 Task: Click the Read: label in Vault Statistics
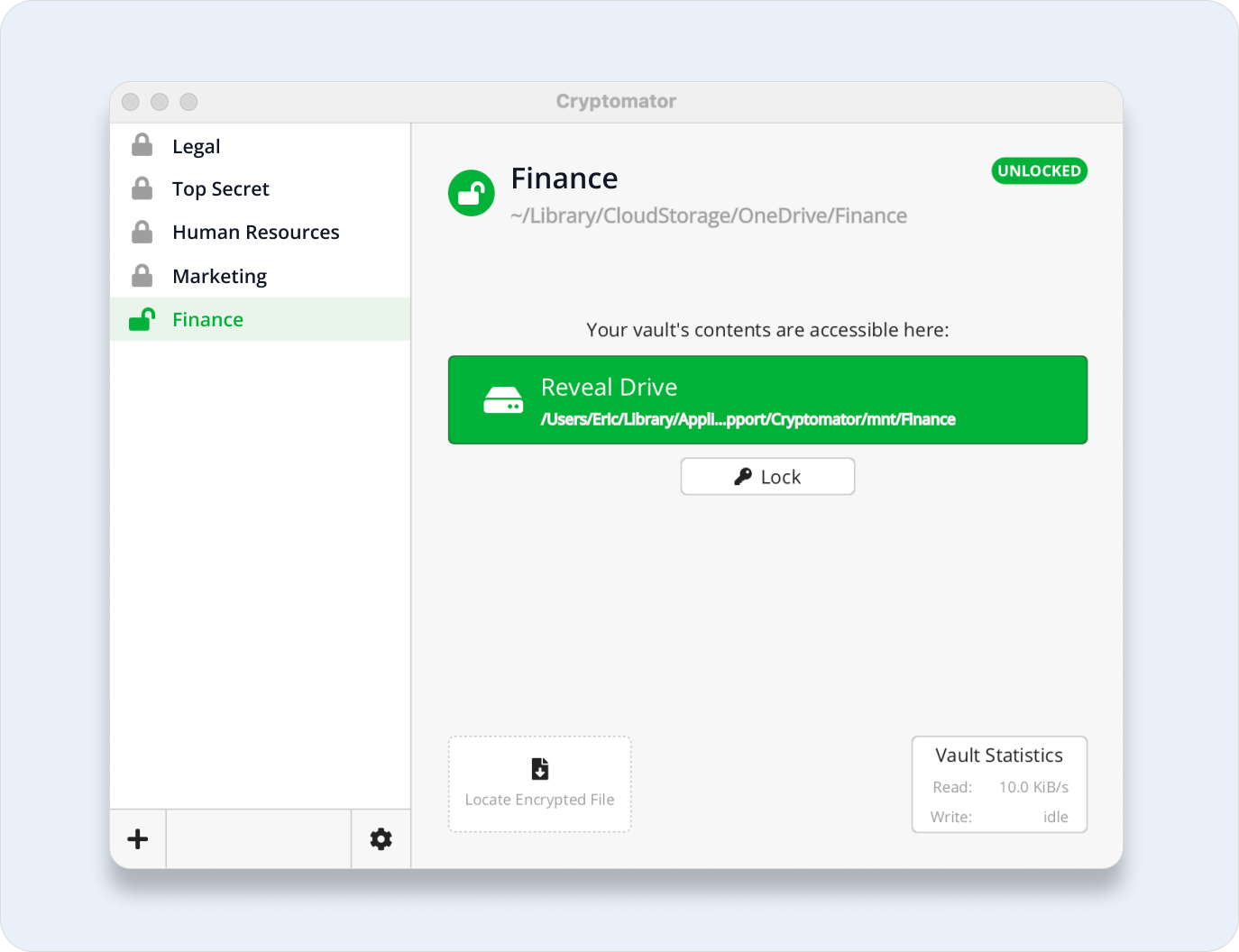tap(952, 787)
